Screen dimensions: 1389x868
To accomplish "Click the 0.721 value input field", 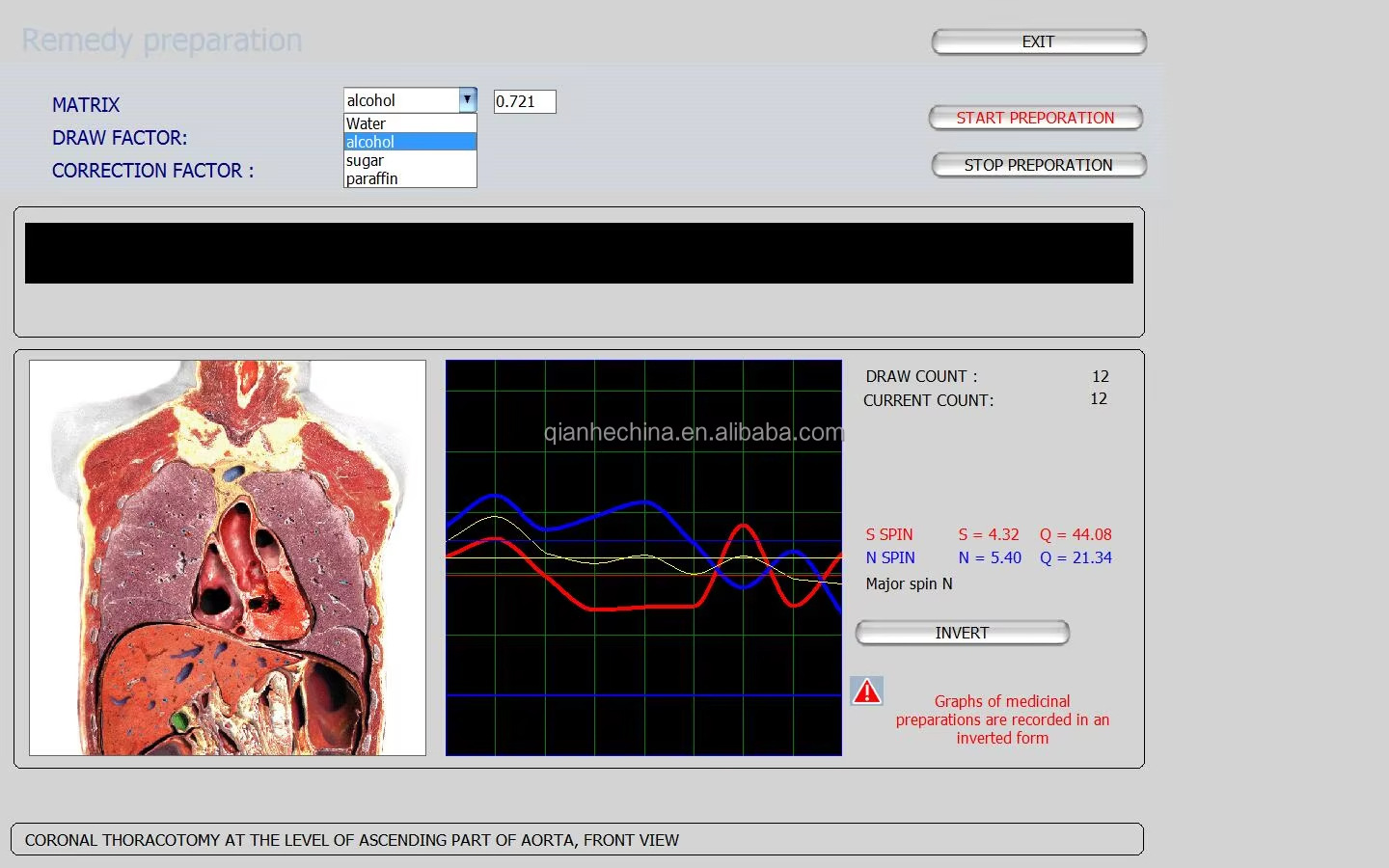I will (x=525, y=101).
